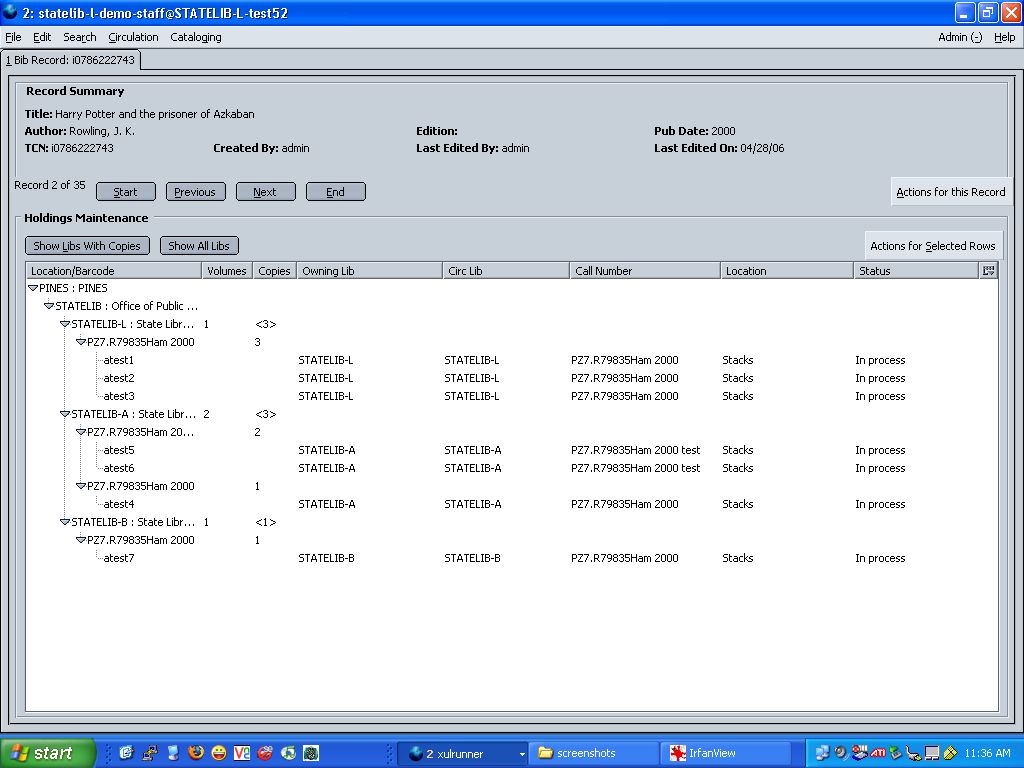Collapse the STATELIB-L library node
Screen dimensions: 1024x768
65,324
